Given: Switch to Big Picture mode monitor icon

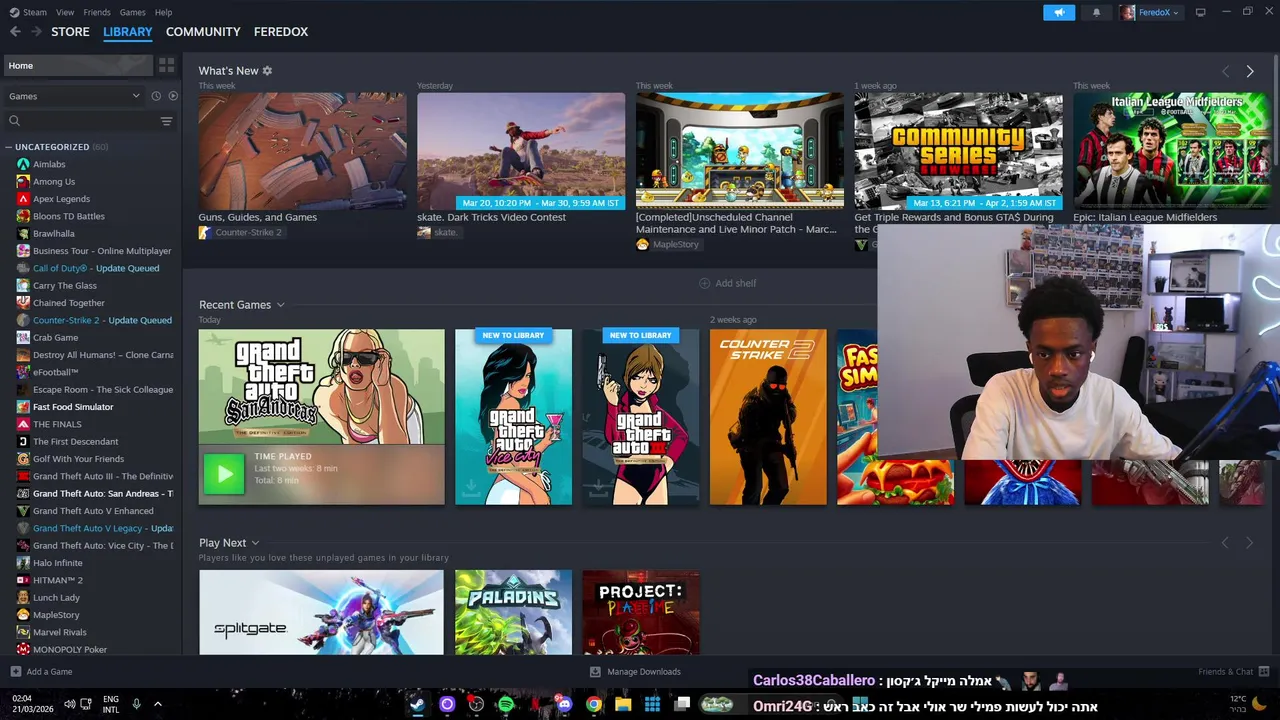Looking at the screenshot, I should (x=1200, y=12).
